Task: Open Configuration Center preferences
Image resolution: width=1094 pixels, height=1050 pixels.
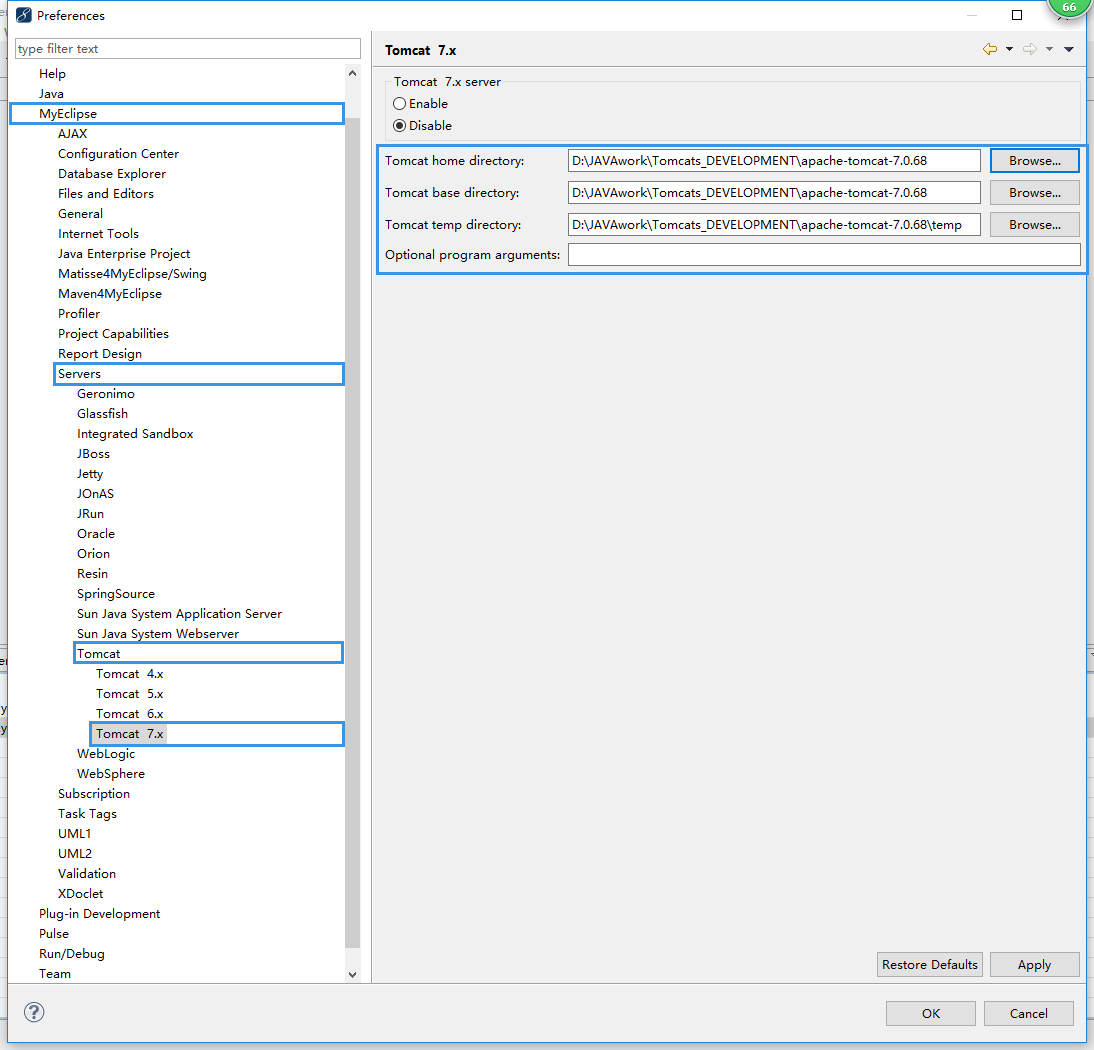Action: coord(118,153)
